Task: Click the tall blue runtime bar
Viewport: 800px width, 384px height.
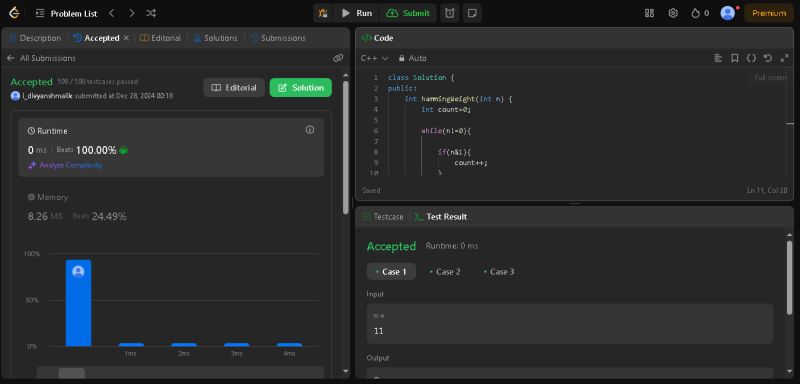Action: coord(78,303)
